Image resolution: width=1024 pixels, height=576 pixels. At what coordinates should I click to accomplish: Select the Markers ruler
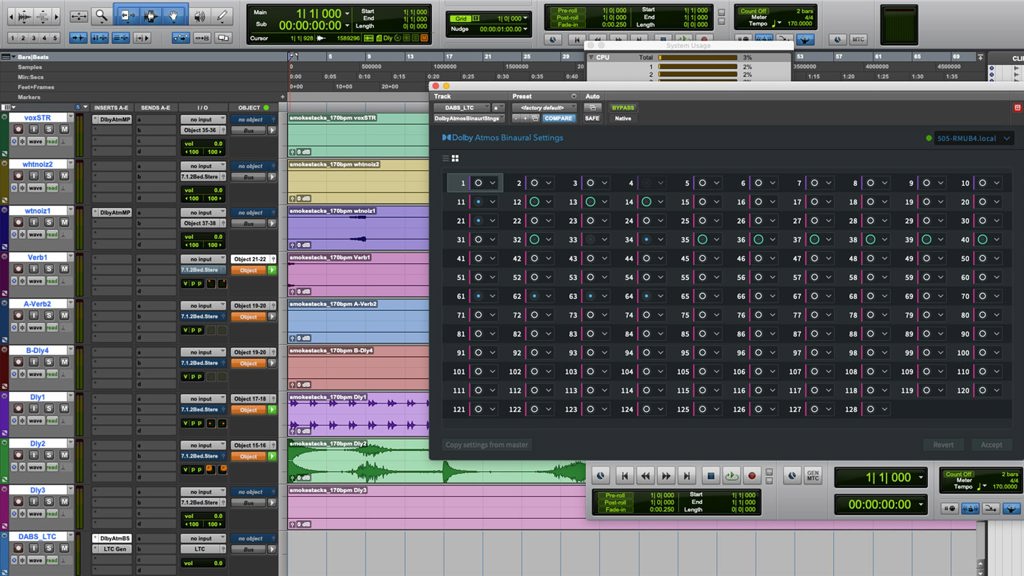tap(29, 97)
